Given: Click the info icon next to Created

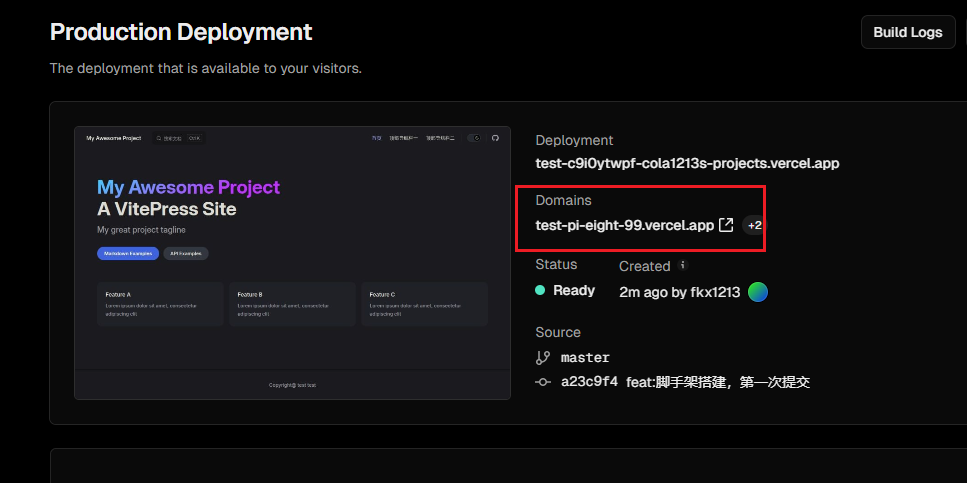Looking at the screenshot, I should pyautogui.click(x=682, y=265).
